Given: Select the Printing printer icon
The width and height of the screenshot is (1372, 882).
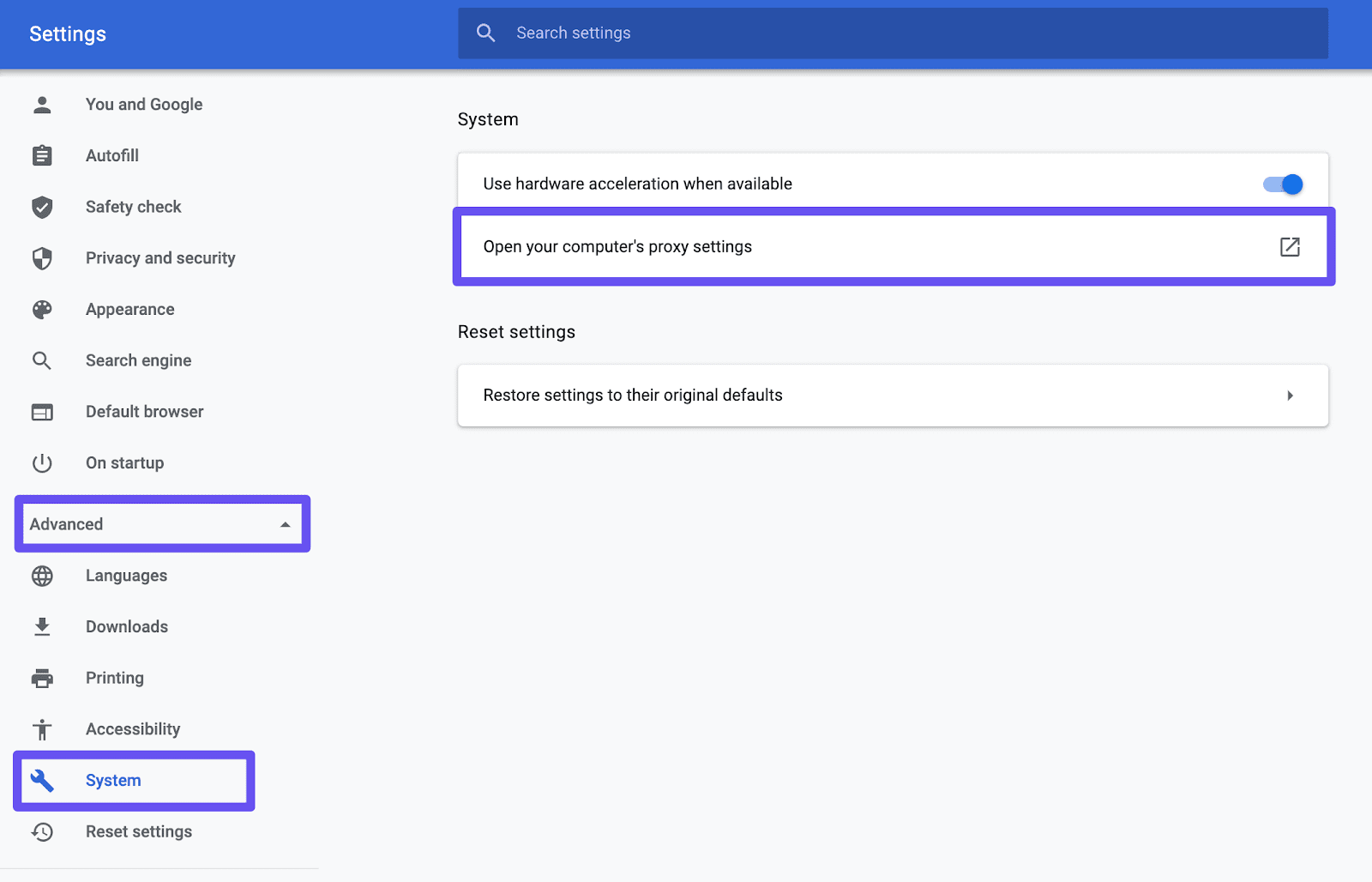Looking at the screenshot, I should point(41,678).
